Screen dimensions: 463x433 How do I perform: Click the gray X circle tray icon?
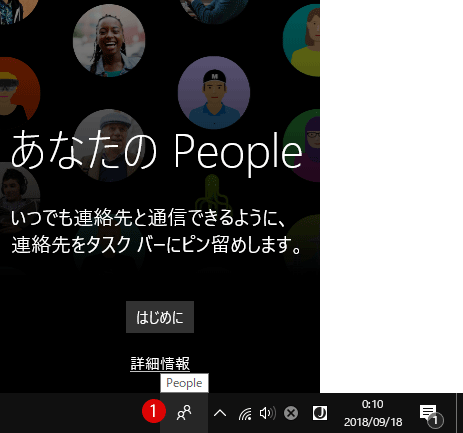[x=291, y=413]
